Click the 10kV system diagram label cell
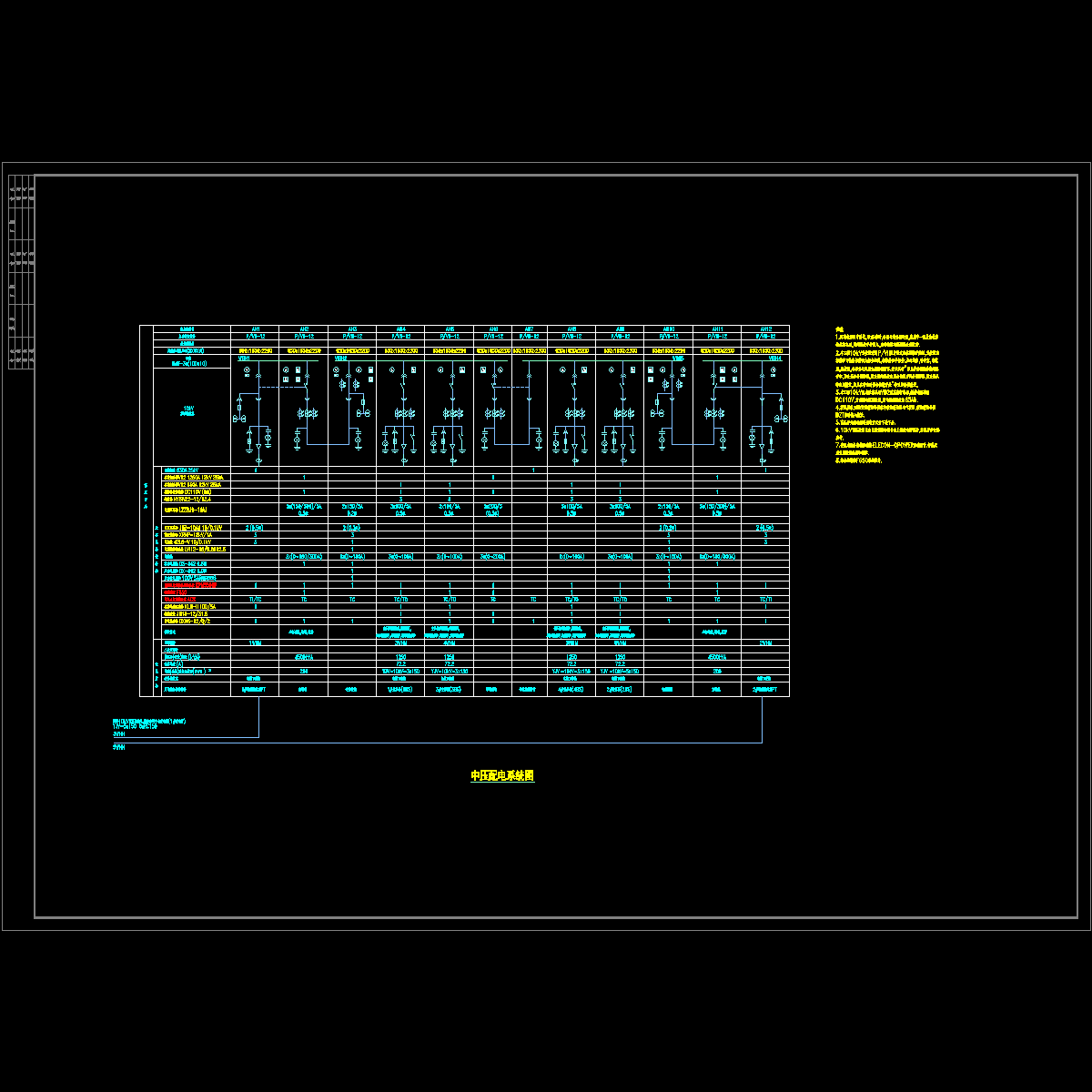The height and width of the screenshot is (1092, 1092). tap(189, 411)
